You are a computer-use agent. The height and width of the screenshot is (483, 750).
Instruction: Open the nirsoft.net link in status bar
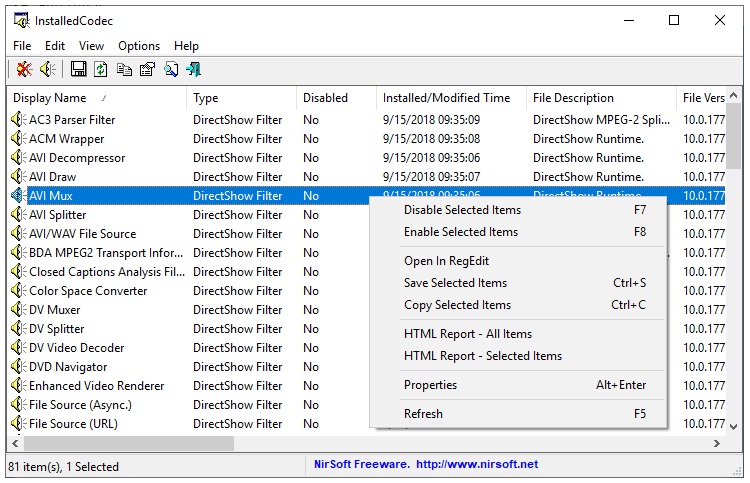477,465
